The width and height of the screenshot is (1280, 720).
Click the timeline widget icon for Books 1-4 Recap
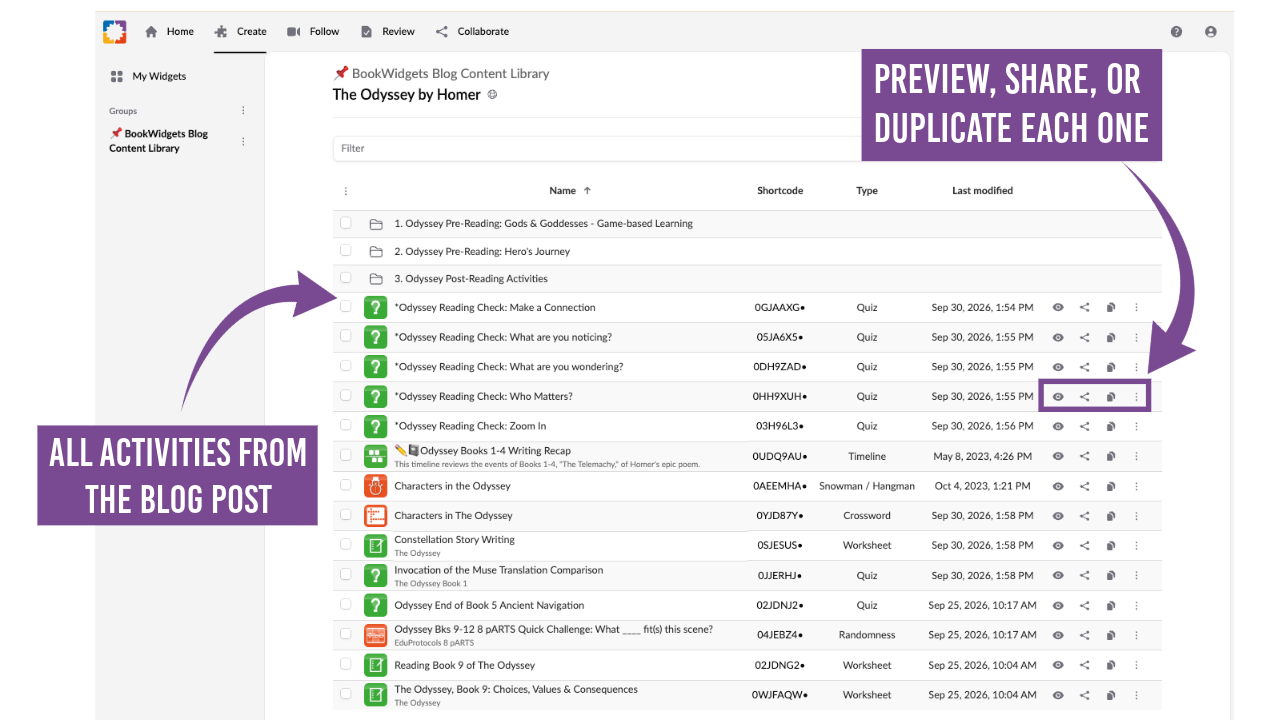pos(375,457)
